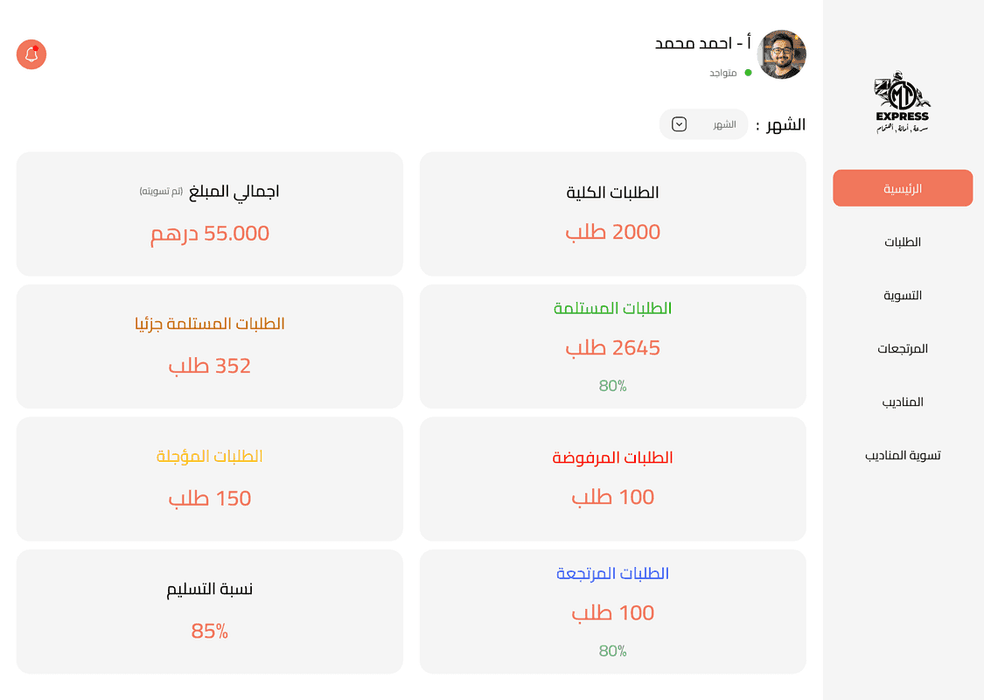Click the 85% delivery rate value

click(x=209, y=631)
